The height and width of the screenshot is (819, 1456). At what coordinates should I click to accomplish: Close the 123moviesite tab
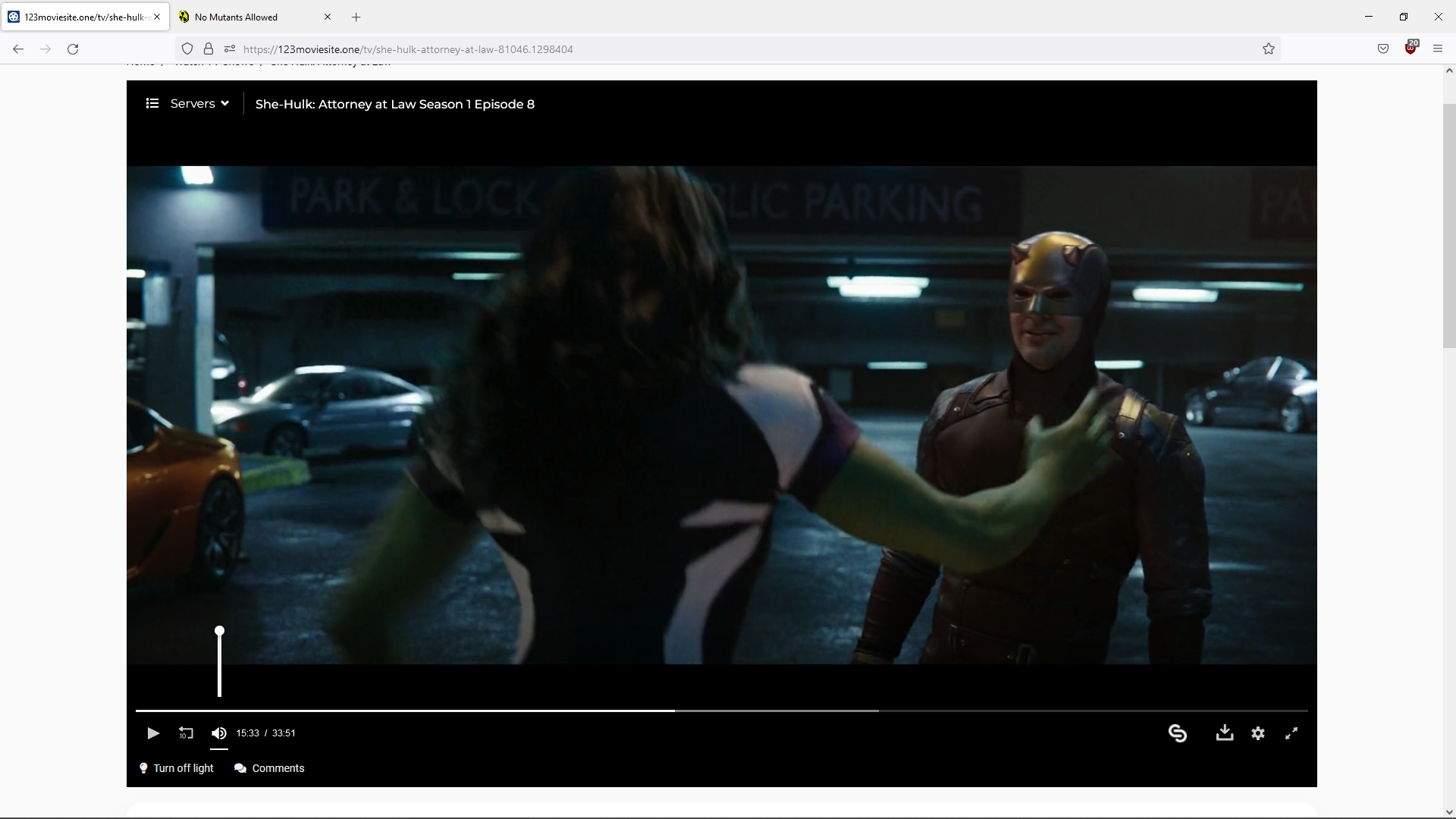click(157, 17)
